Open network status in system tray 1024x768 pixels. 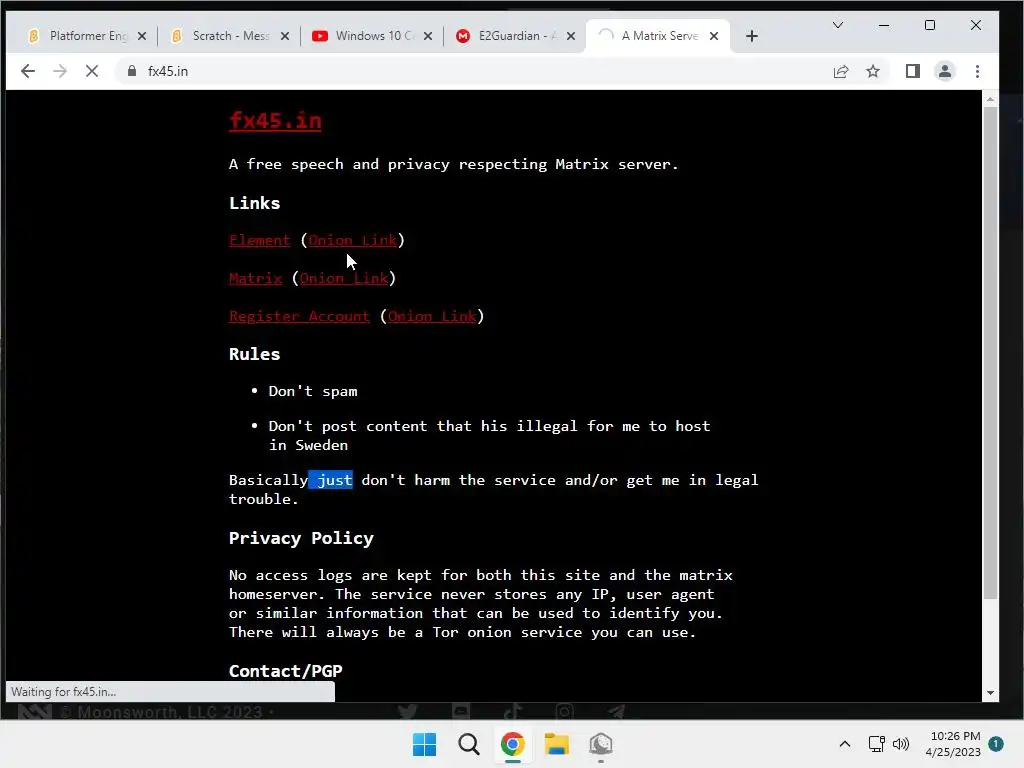coord(876,744)
